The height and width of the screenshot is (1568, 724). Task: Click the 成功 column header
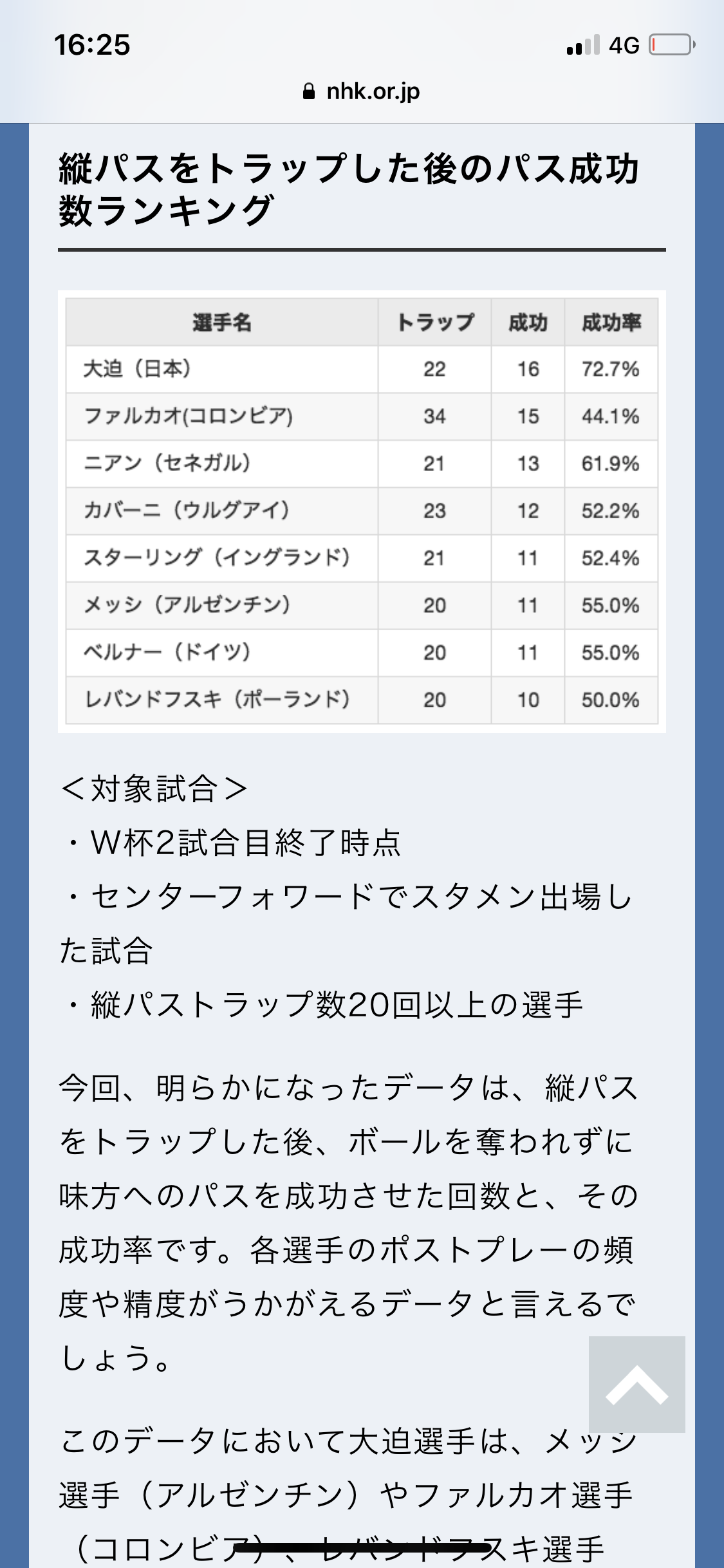coord(528,322)
